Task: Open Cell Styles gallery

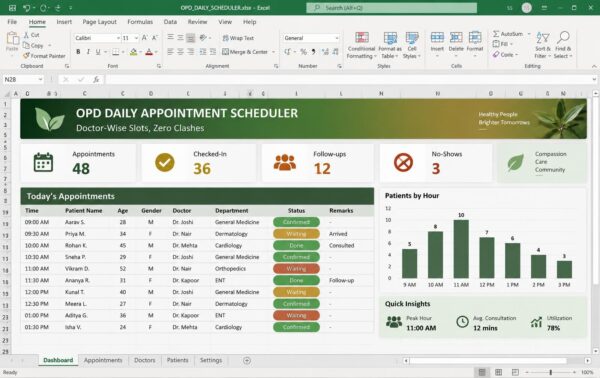Action: pos(412,45)
